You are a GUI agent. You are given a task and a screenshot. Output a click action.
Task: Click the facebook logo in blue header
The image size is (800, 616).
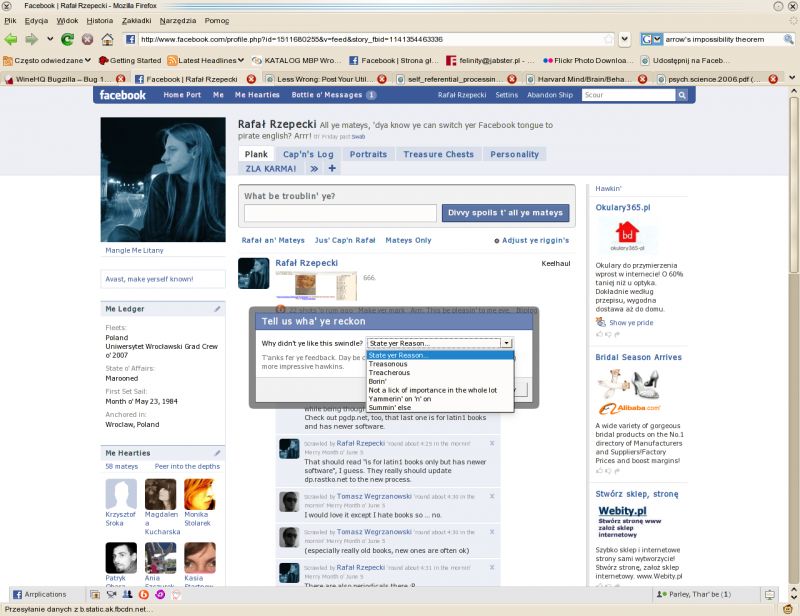pos(122,95)
